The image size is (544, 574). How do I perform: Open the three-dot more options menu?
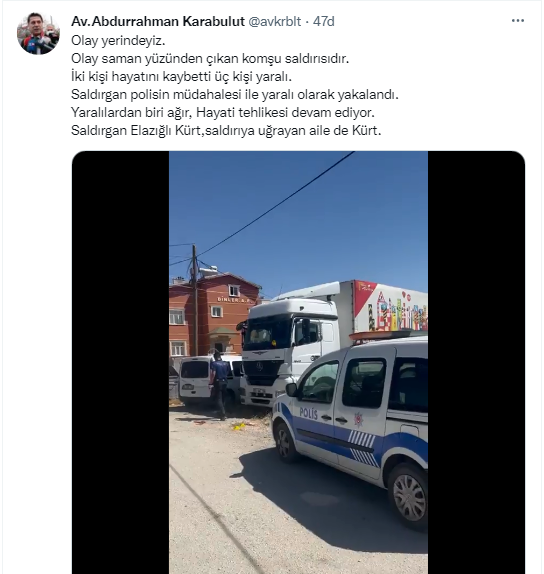517,21
